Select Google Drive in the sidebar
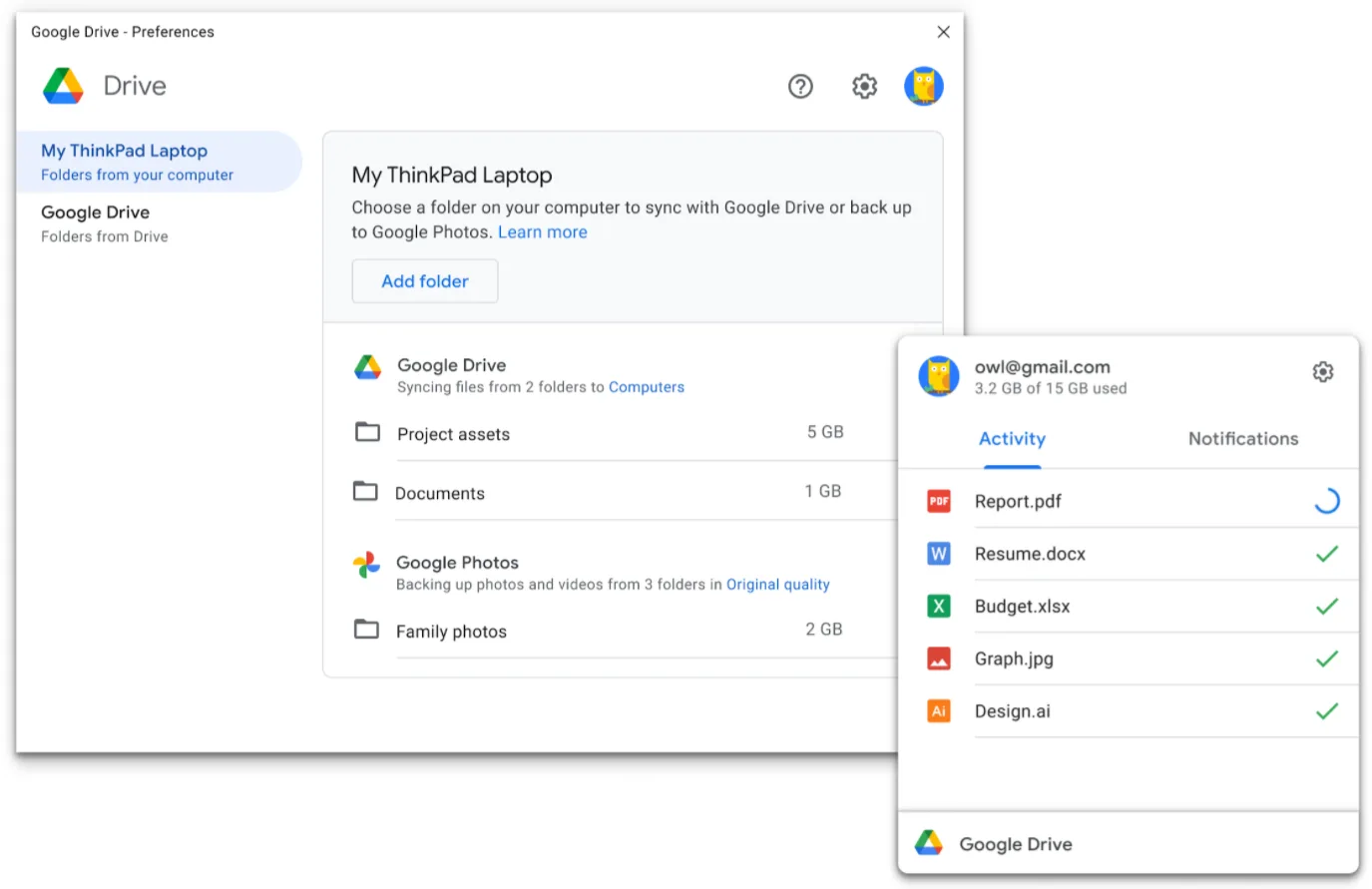 point(95,212)
